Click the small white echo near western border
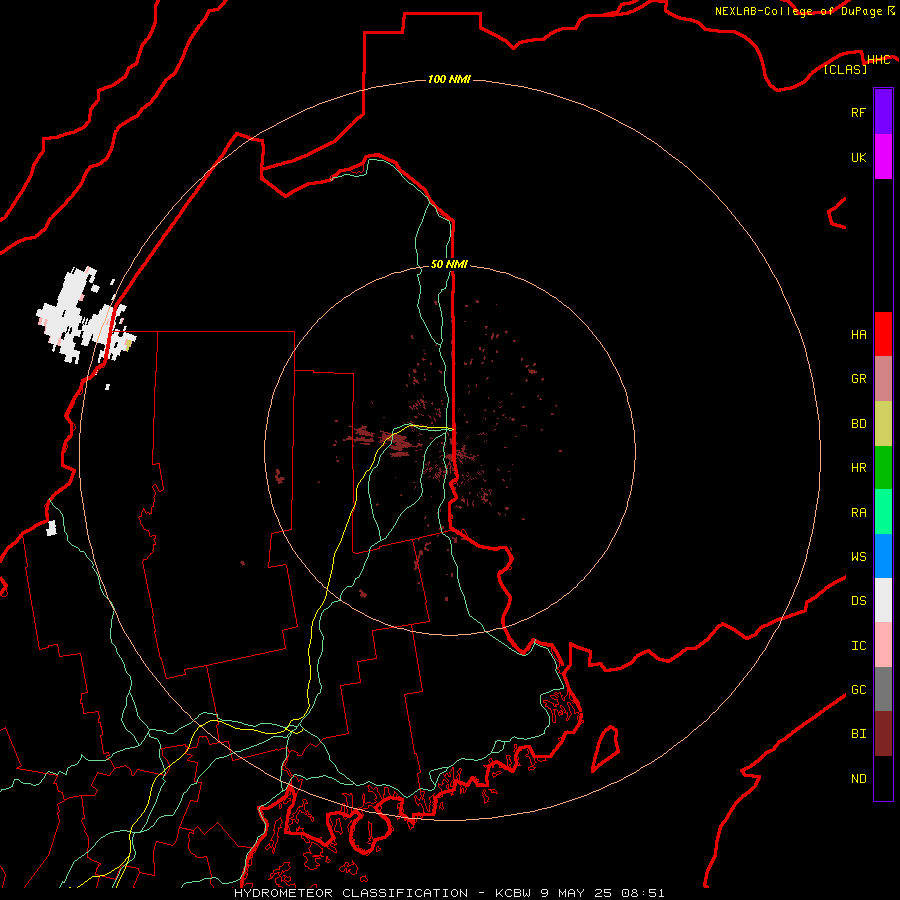 click(52, 528)
